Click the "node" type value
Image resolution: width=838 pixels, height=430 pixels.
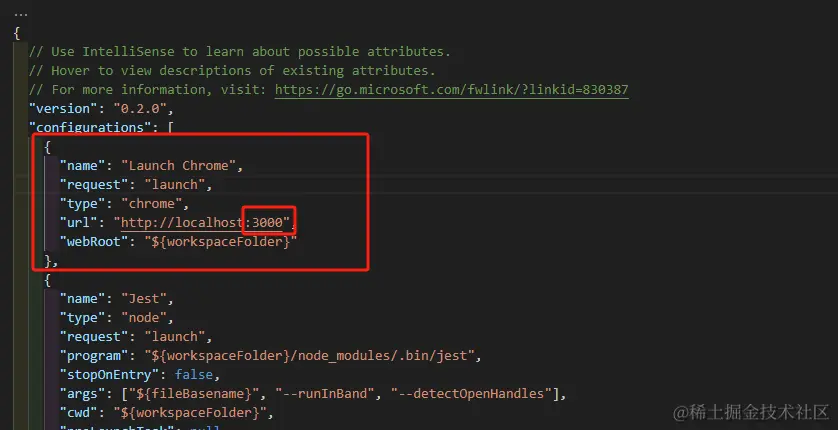tap(144, 318)
